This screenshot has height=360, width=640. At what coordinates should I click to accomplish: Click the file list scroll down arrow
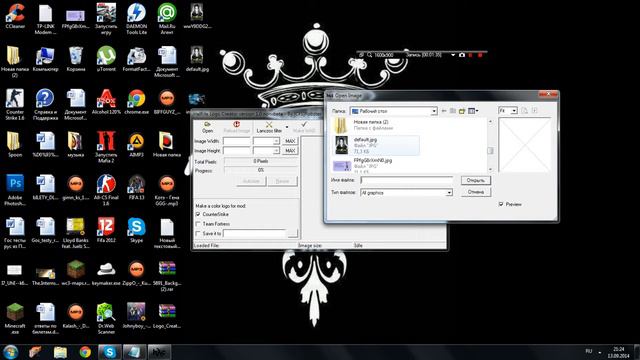coord(490,169)
